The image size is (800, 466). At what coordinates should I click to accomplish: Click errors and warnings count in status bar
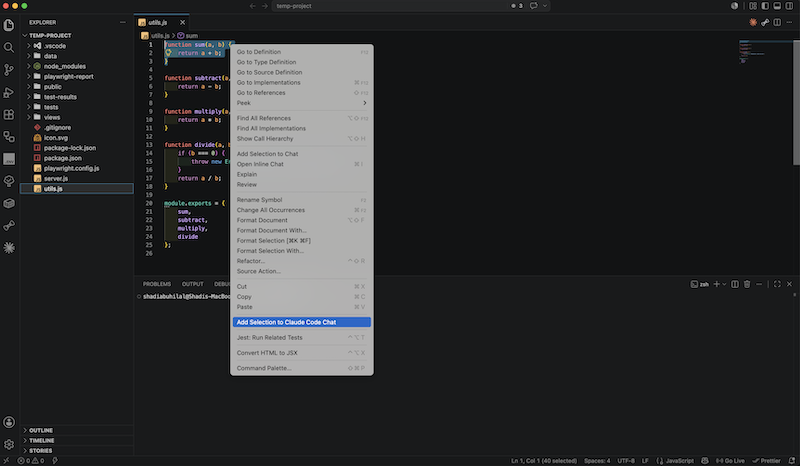31,461
